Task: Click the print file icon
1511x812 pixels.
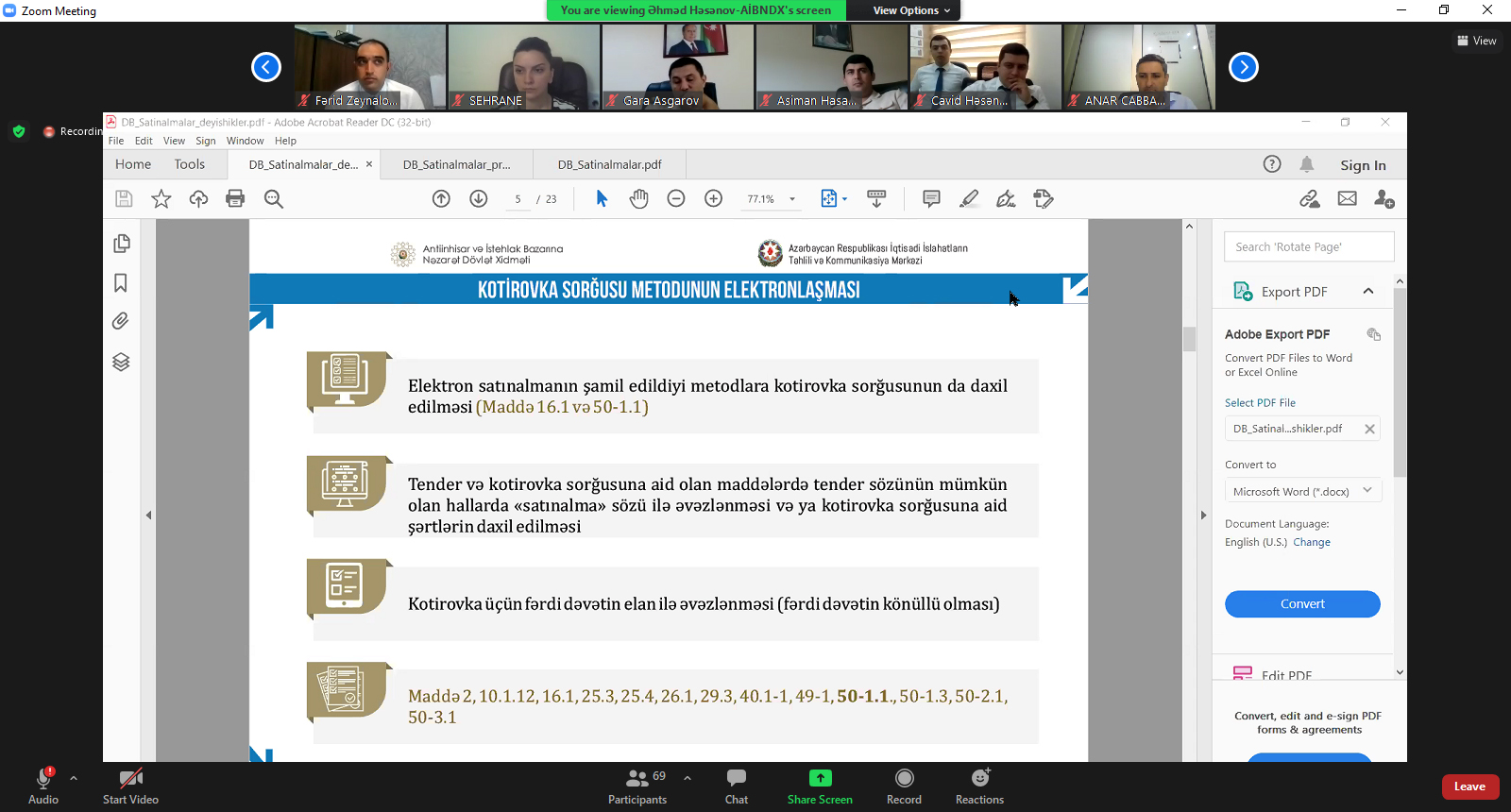Action: pos(235,198)
